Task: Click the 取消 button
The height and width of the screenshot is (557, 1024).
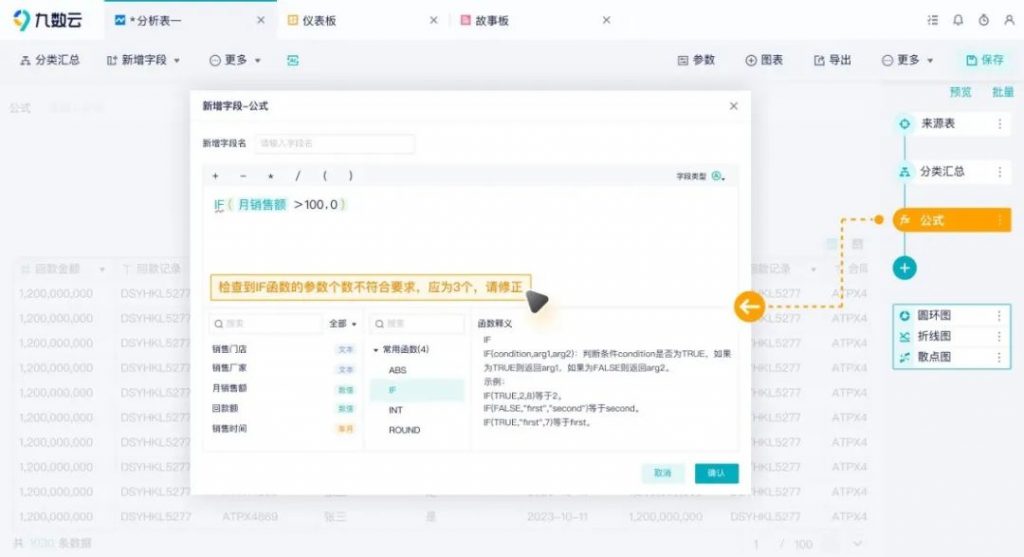Action: [x=662, y=472]
